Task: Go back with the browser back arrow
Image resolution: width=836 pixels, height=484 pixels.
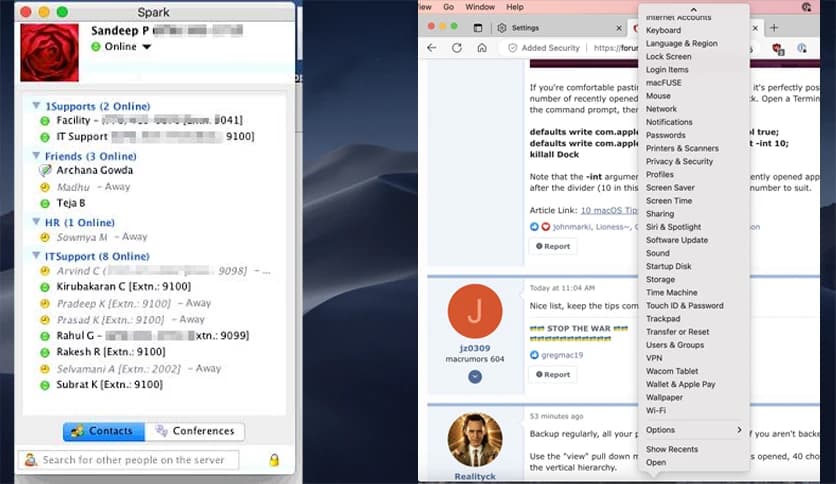Action: click(432, 48)
